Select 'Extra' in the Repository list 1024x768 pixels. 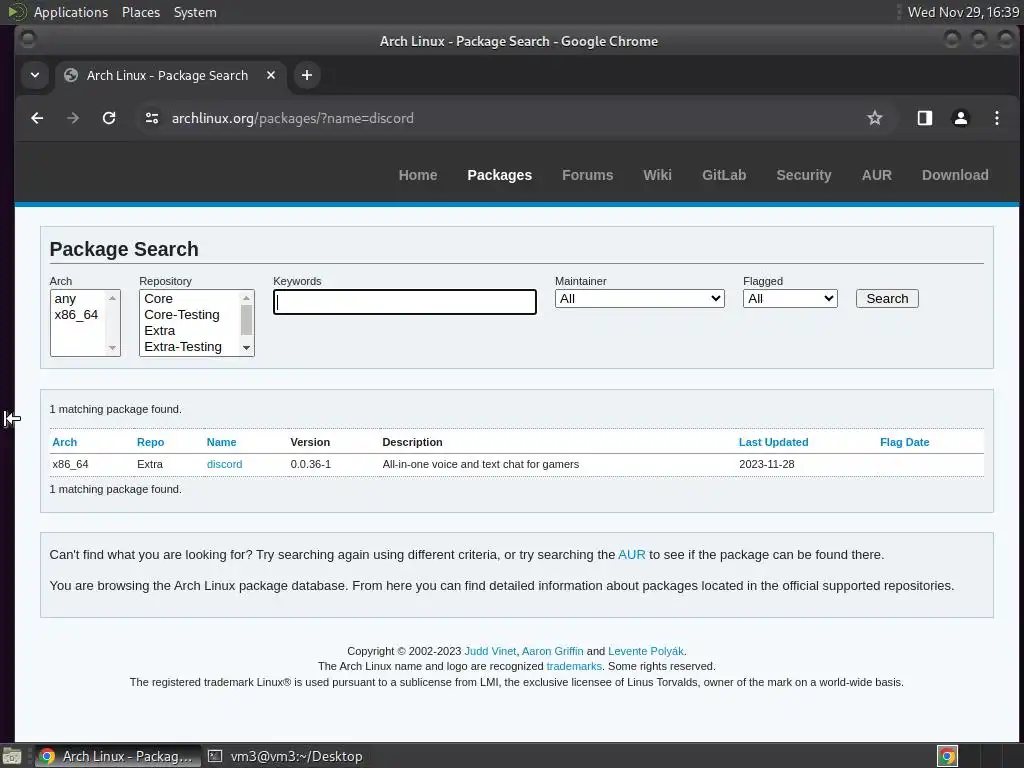pos(189,330)
